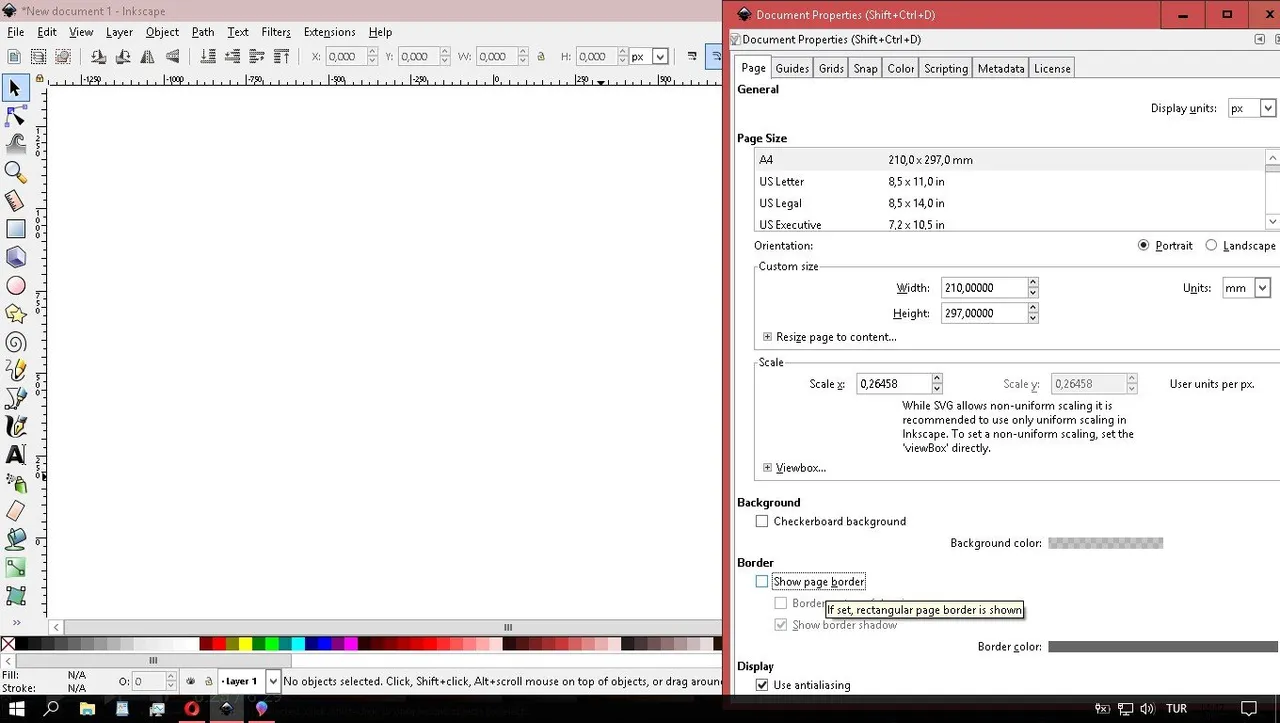Open the License tab

(x=1052, y=68)
